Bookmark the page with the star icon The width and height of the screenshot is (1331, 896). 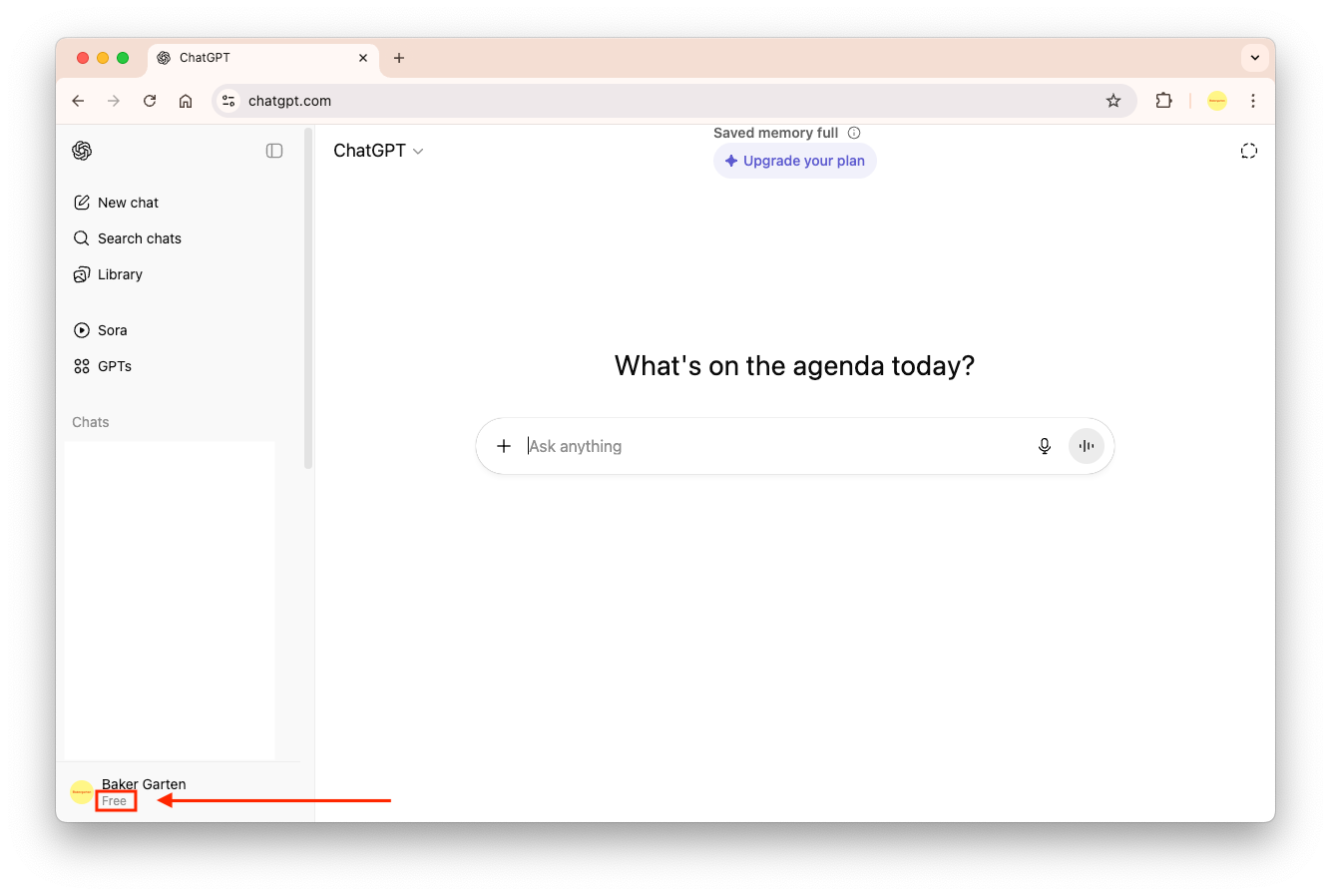pos(1113,101)
